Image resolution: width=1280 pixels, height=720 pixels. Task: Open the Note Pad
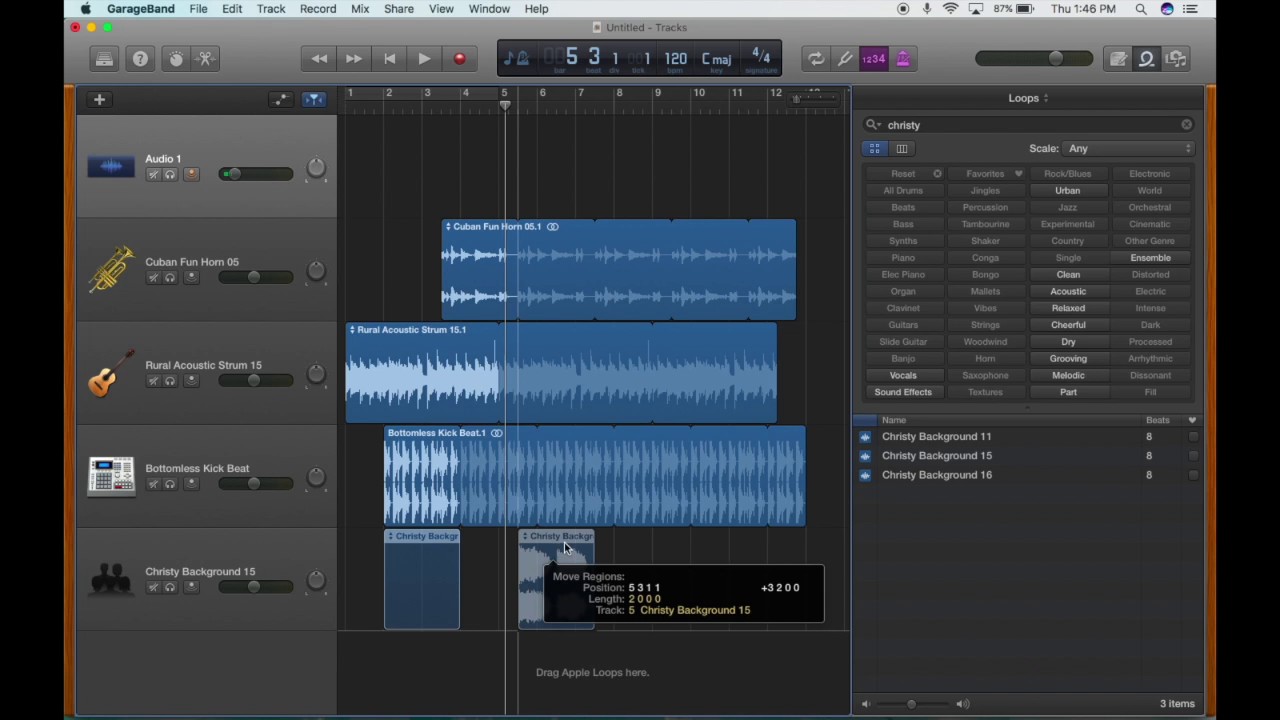(1118, 59)
